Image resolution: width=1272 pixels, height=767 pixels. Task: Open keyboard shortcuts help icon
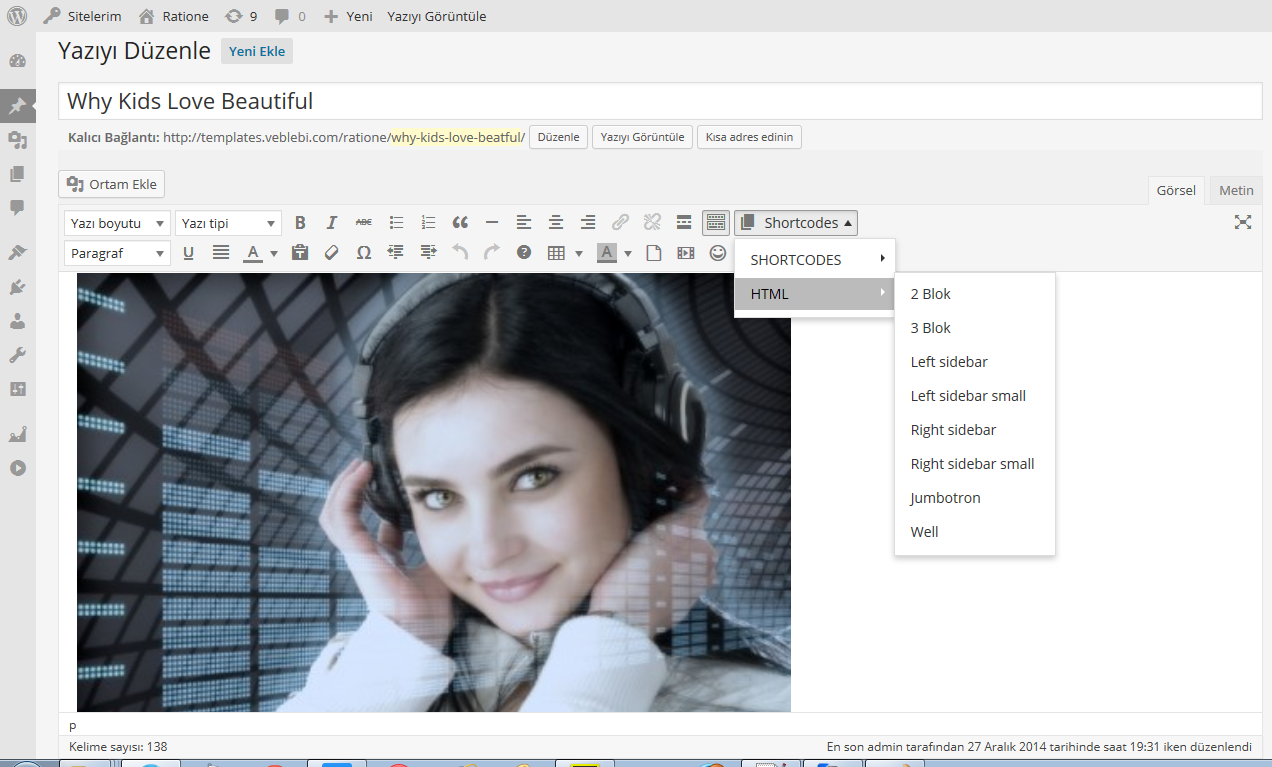(524, 253)
